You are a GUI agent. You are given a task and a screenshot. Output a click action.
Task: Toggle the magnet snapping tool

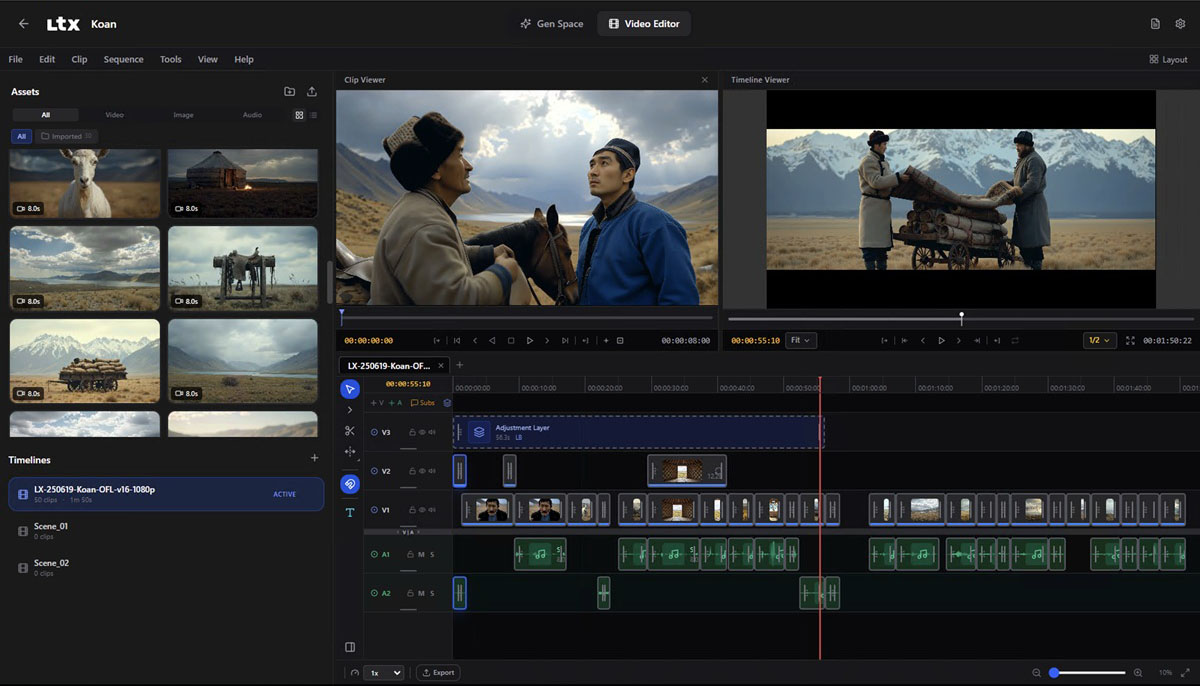click(x=349, y=484)
